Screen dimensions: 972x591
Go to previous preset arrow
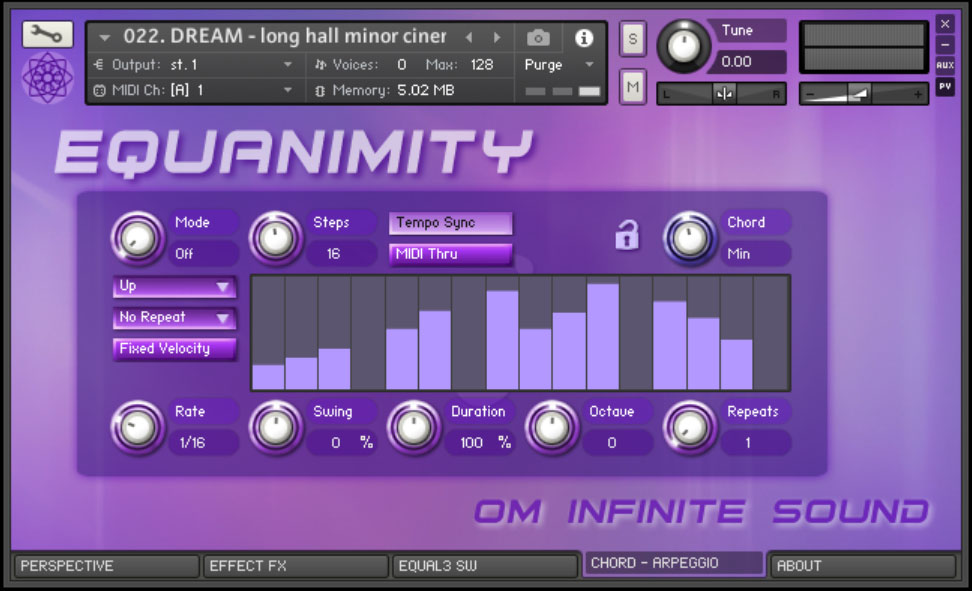(x=469, y=38)
